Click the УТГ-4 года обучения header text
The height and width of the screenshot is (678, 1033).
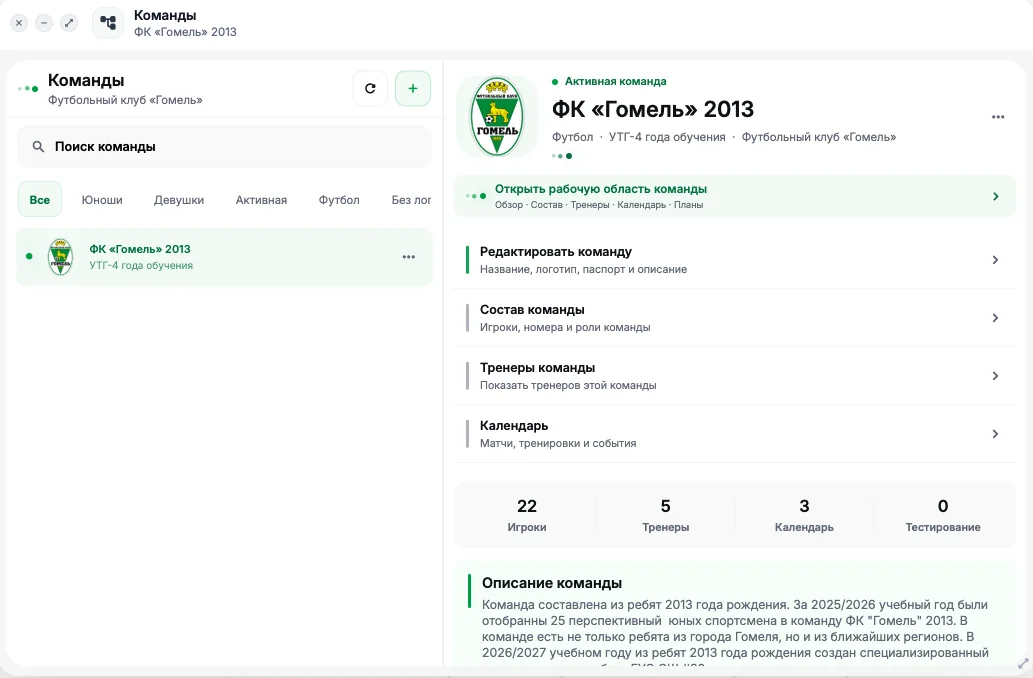667,137
